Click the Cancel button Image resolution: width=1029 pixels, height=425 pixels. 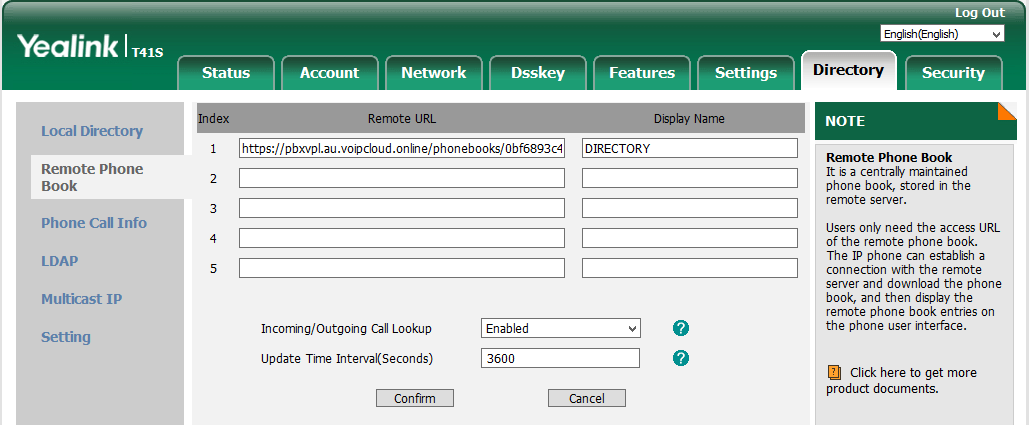tap(587, 398)
